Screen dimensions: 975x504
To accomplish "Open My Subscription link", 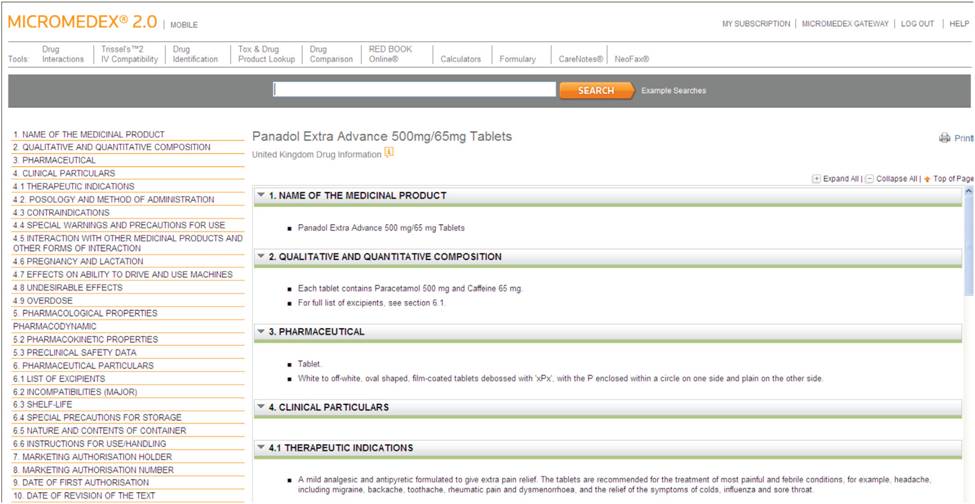I will point(756,24).
